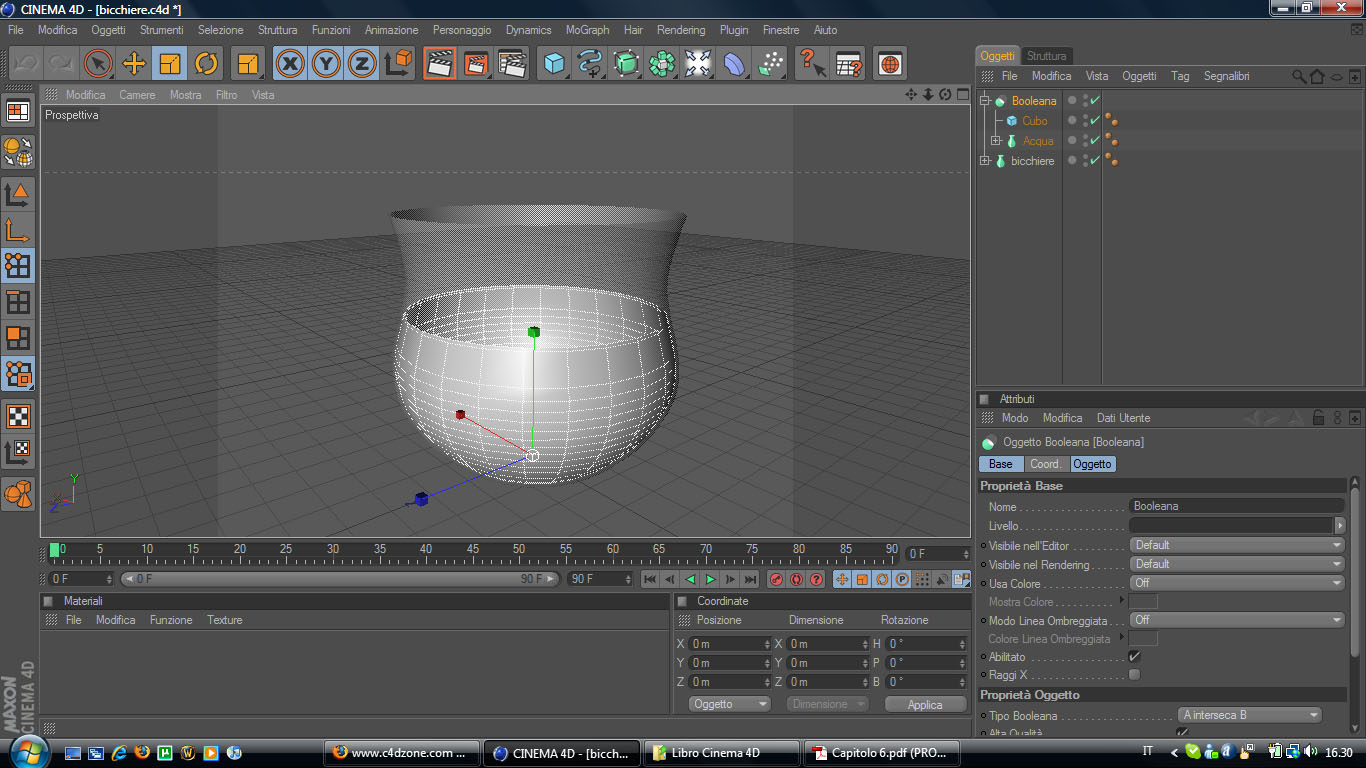Click the undo arrow icon
This screenshot has width=1366, height=768.
(25, 64)
